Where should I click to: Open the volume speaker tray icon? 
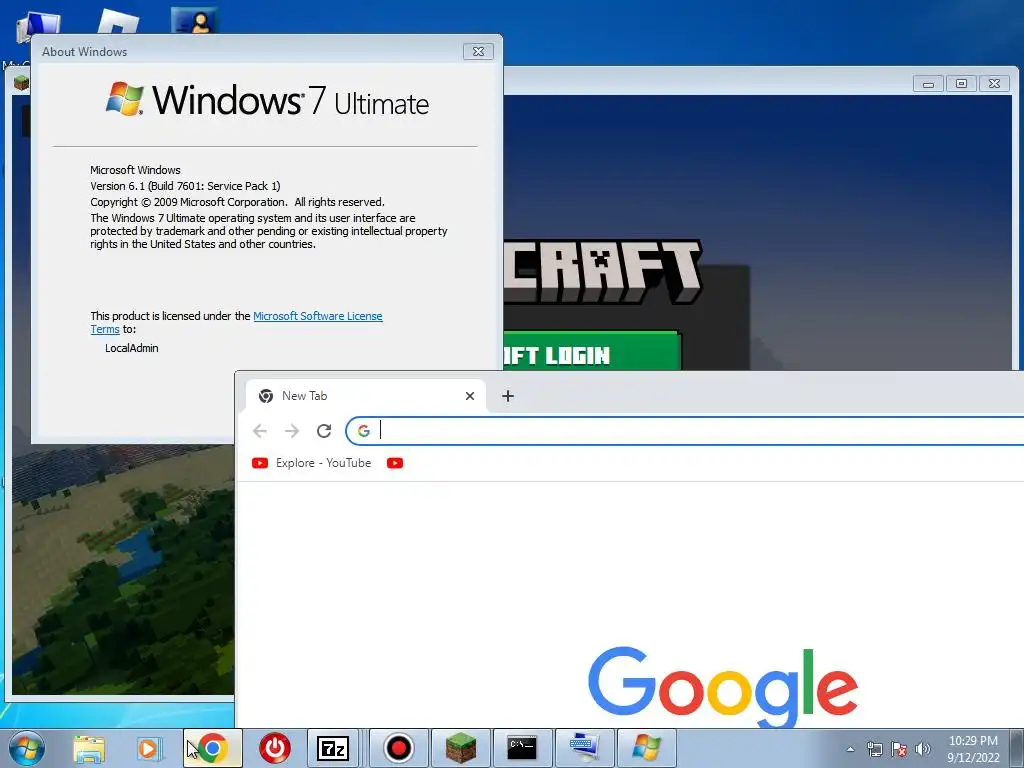click(923, 749)
